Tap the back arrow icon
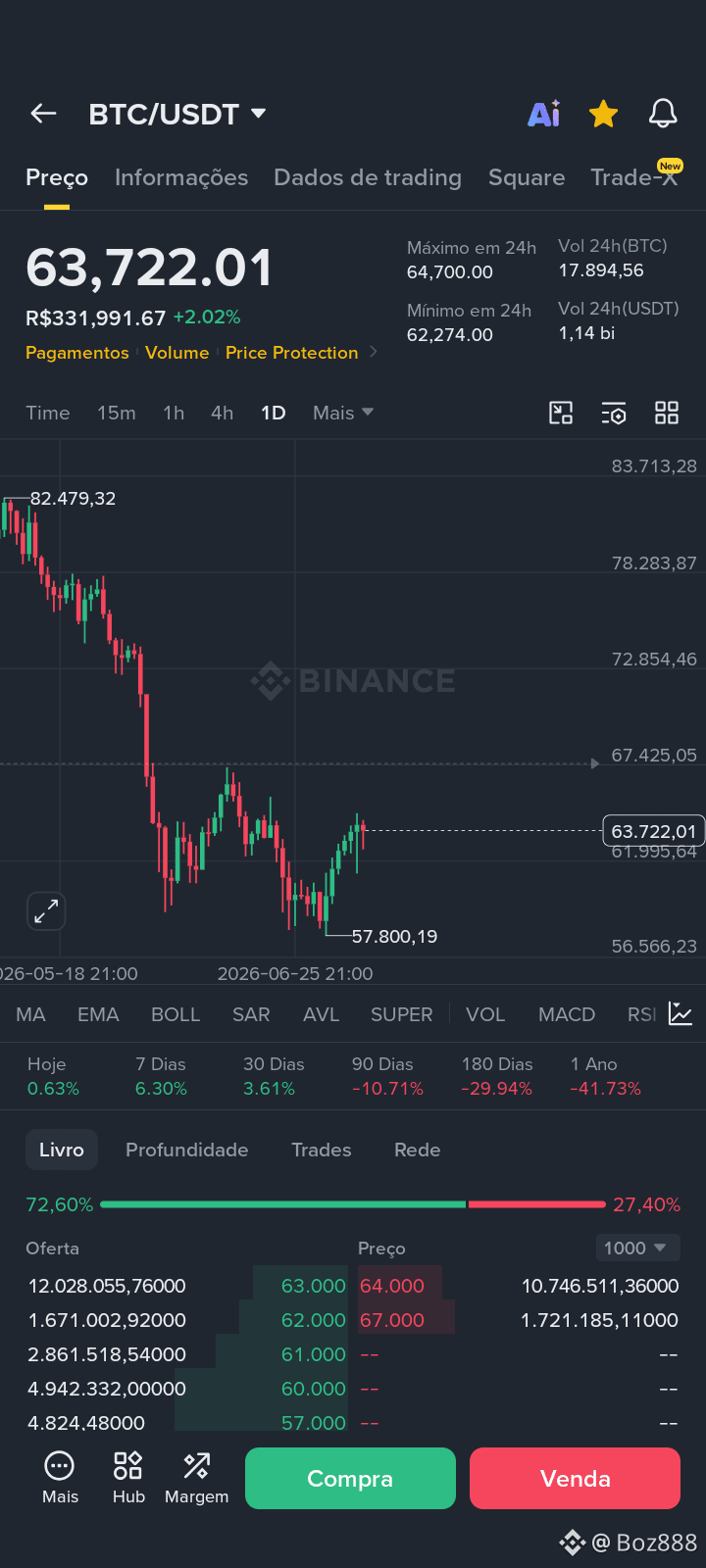The height and width of the screenshot is (1568, 706). point(43,114)
